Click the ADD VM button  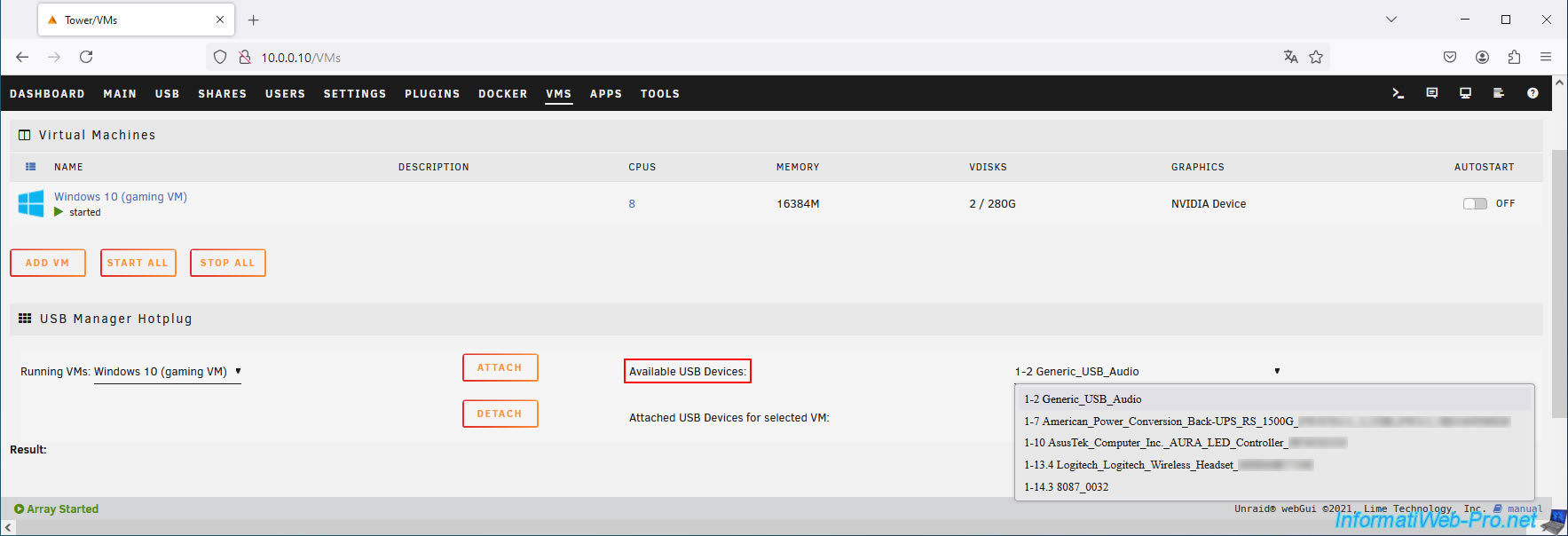coord(48,263)
